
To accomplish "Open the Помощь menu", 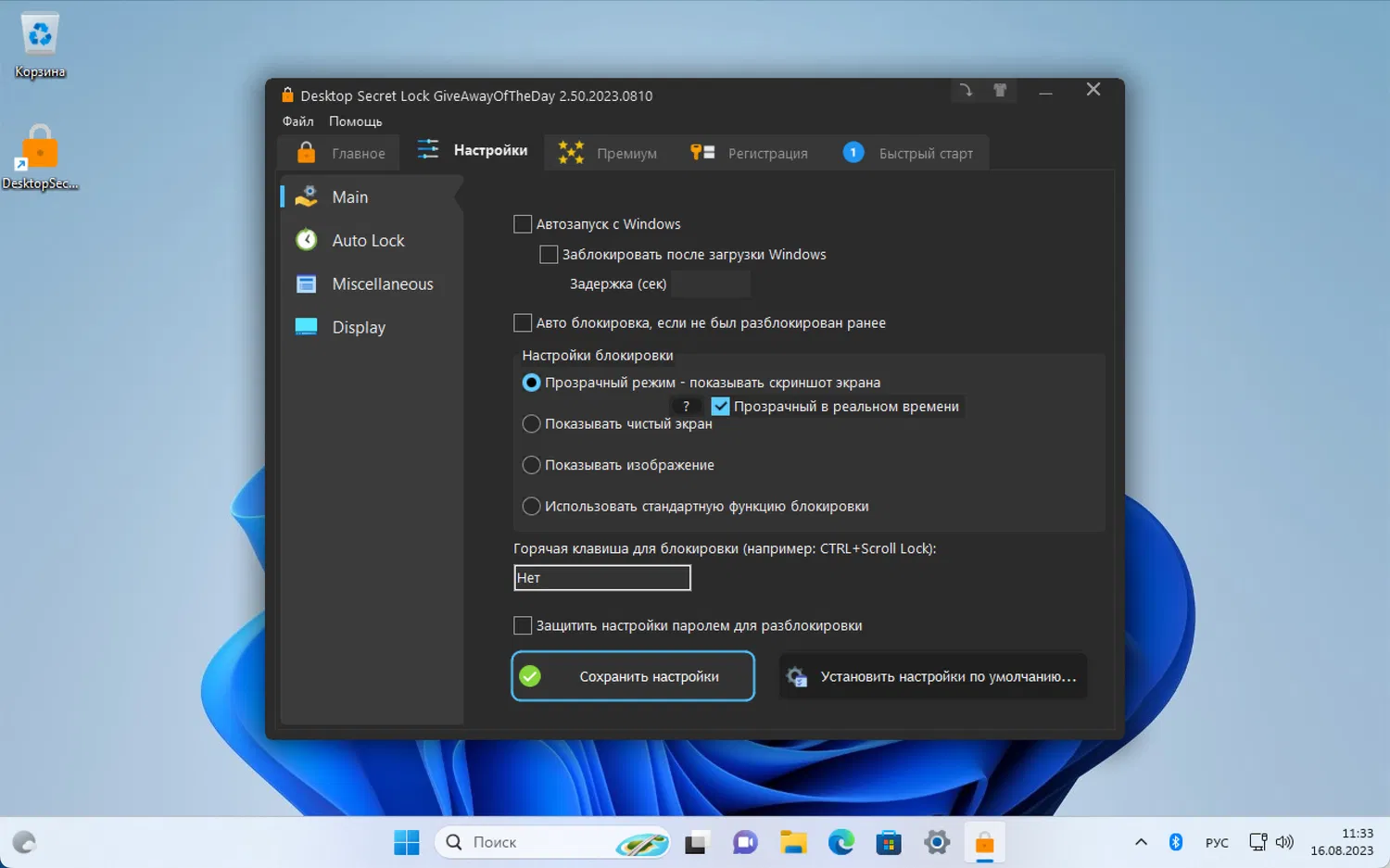I will pyautogui.click(x=355, y=121).
